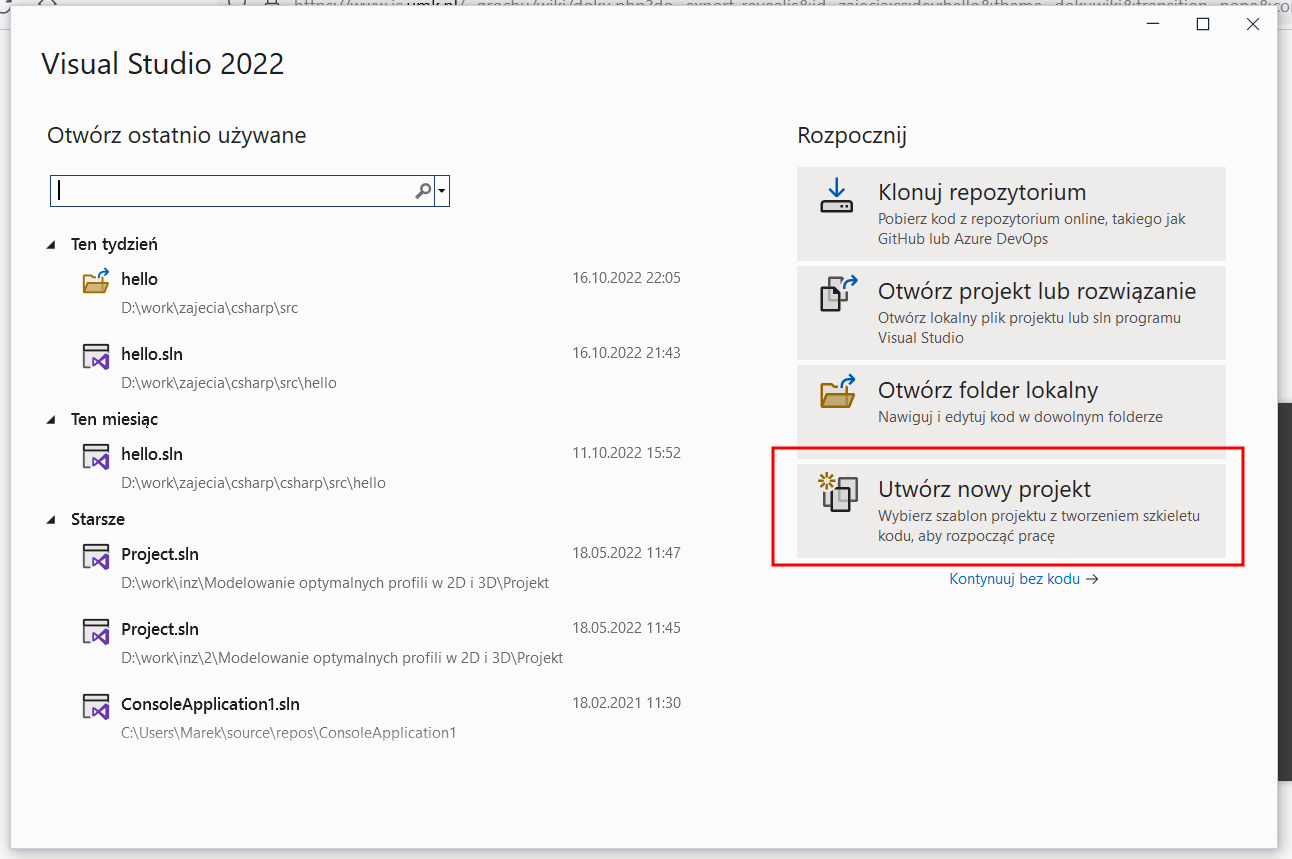The width and height of the screenshot is (1292, 859).
Task: Focus the recent projects search field
Action: click(235, 191)
